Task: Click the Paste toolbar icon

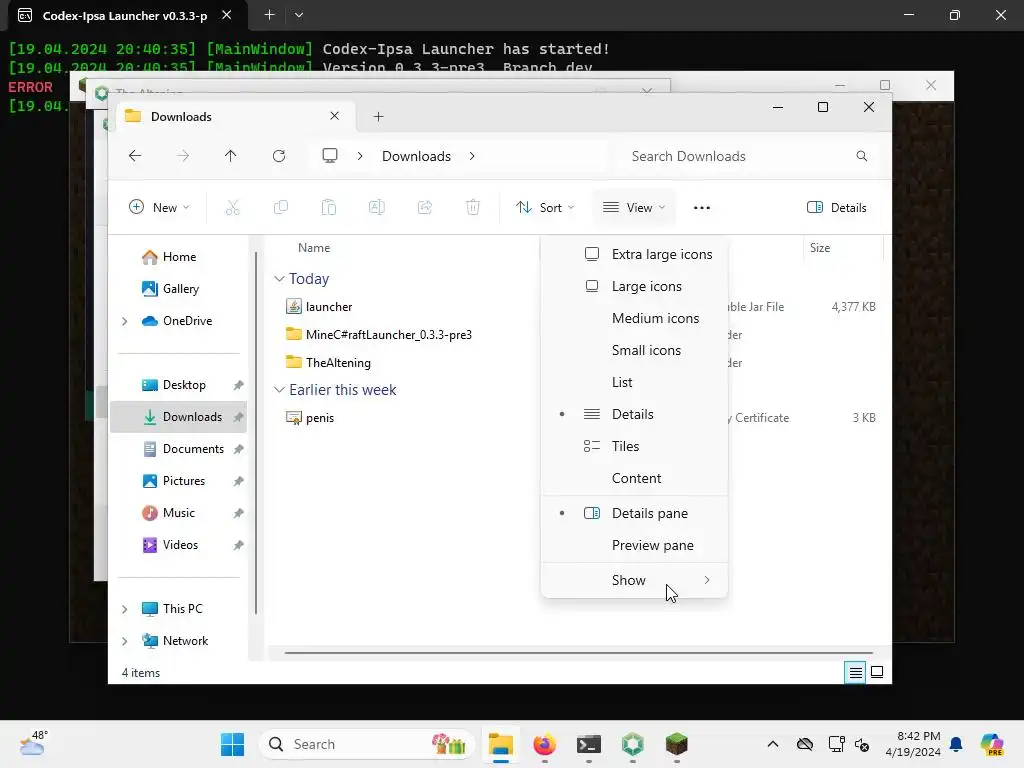Action: coord(328,208)
